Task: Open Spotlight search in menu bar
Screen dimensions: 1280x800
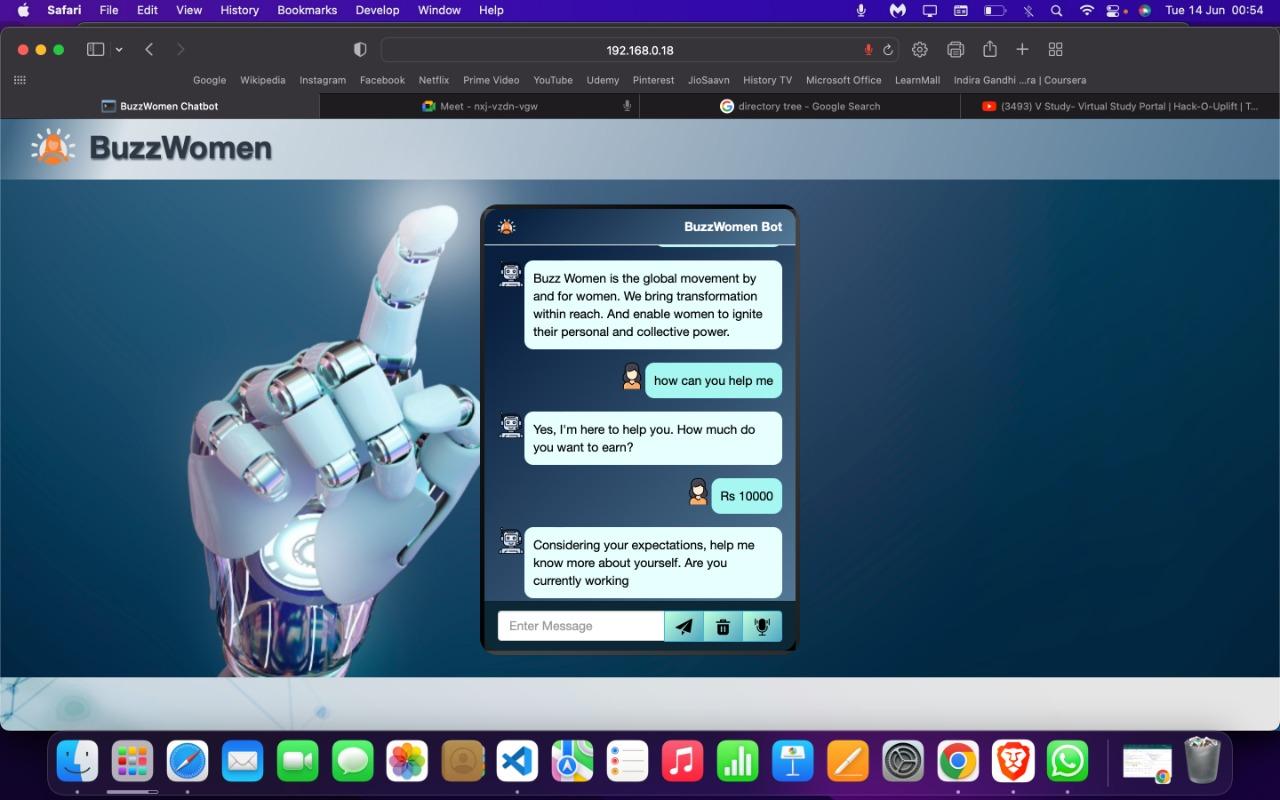Action: 1056,10
